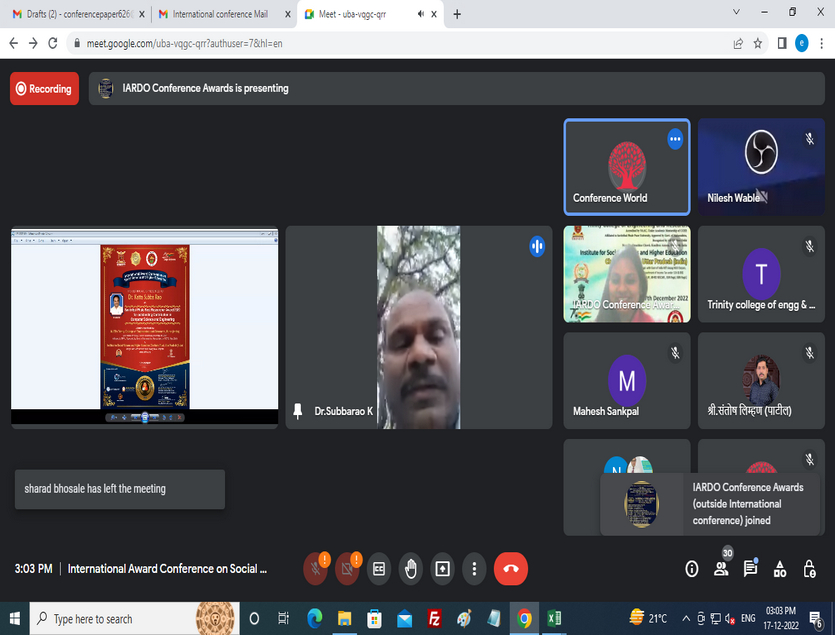Viewport: 835px width, 635px height.
Task: Open File Explorer from taskbar
Action: tap(345, 618)
